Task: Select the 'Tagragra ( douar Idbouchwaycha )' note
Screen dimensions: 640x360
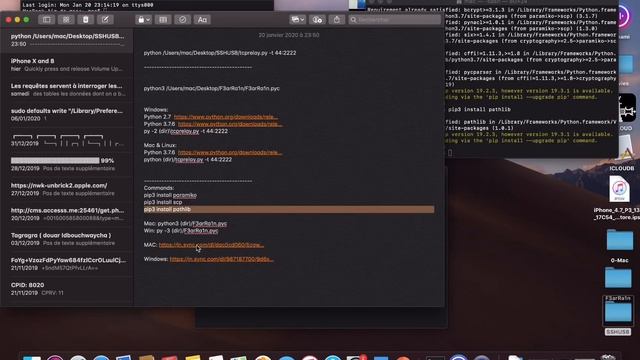Action: click(67, 239)
